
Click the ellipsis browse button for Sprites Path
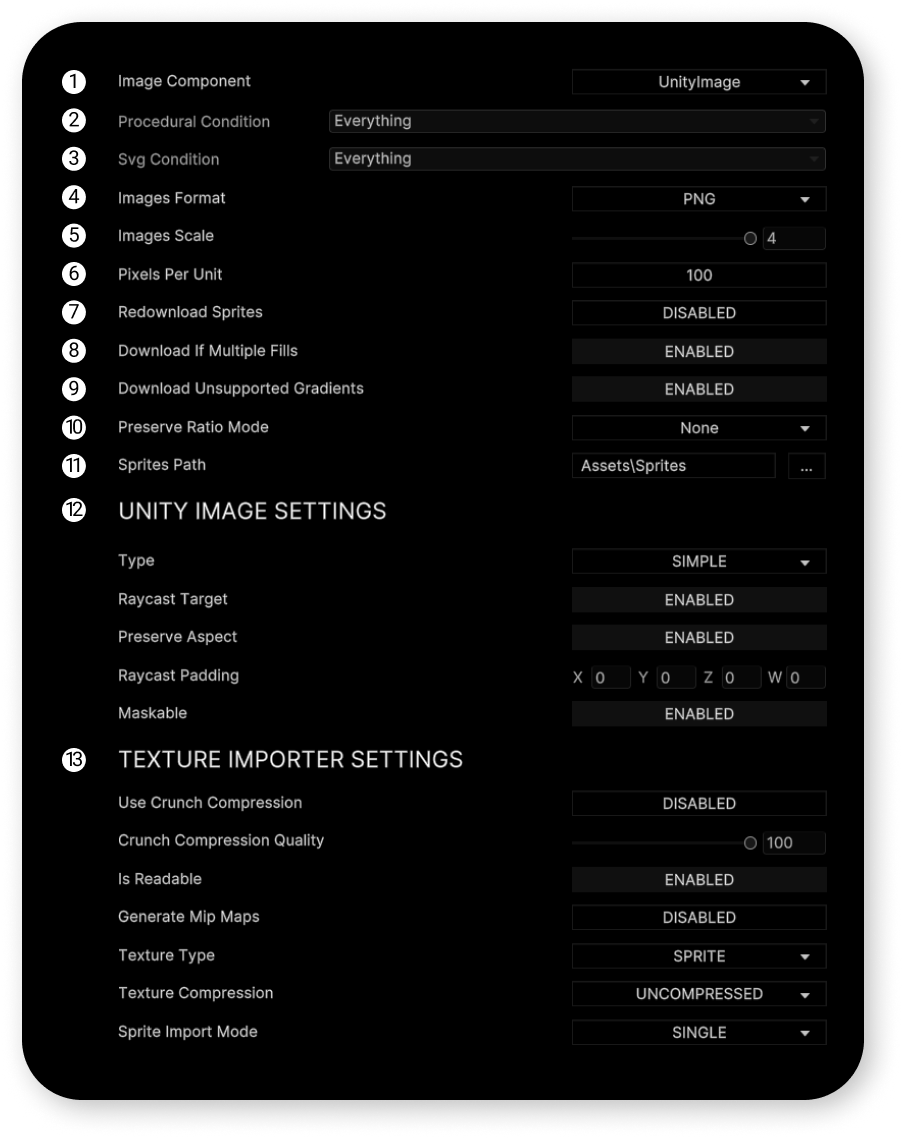point(805,466)
